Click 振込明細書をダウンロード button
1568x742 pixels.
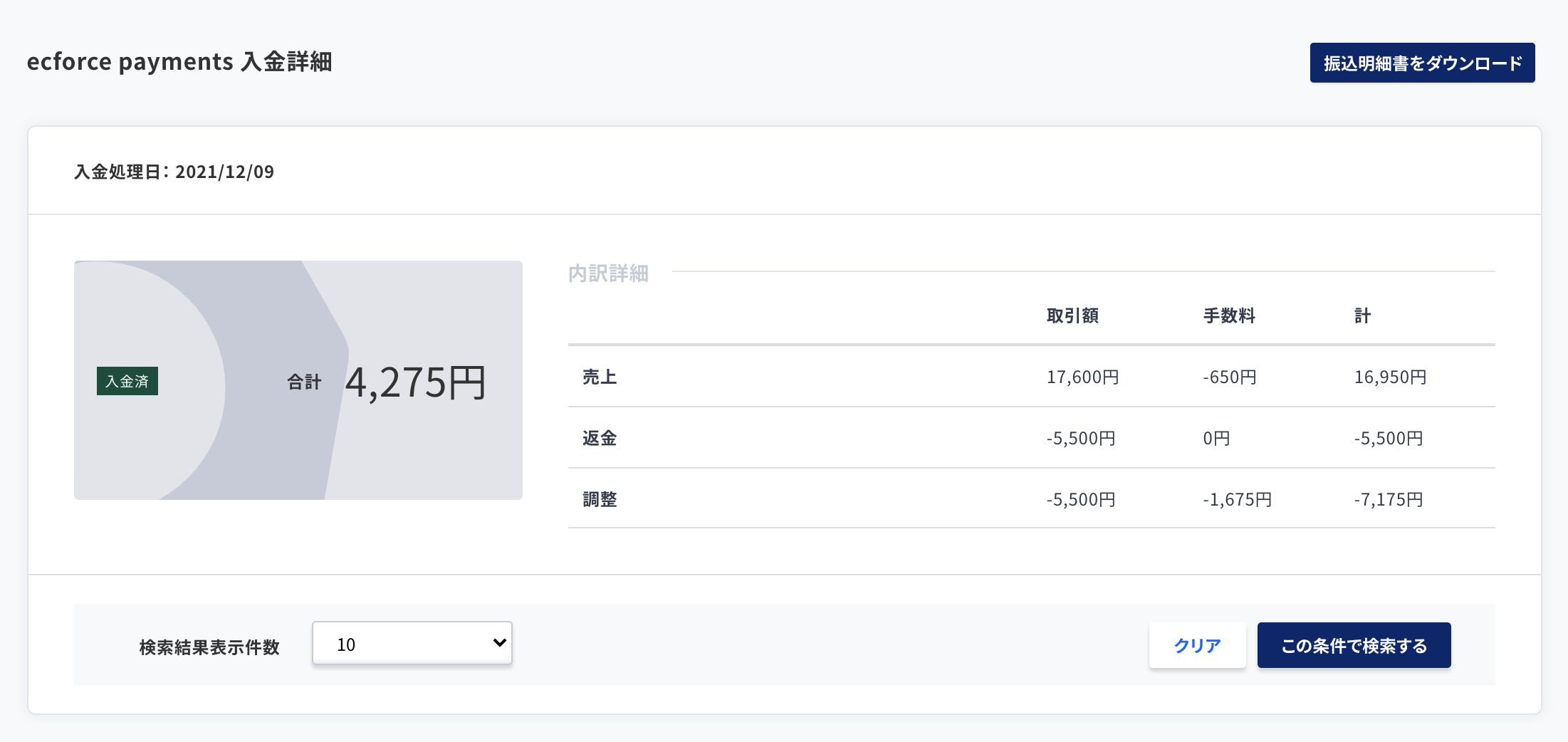click(1422, 63)
